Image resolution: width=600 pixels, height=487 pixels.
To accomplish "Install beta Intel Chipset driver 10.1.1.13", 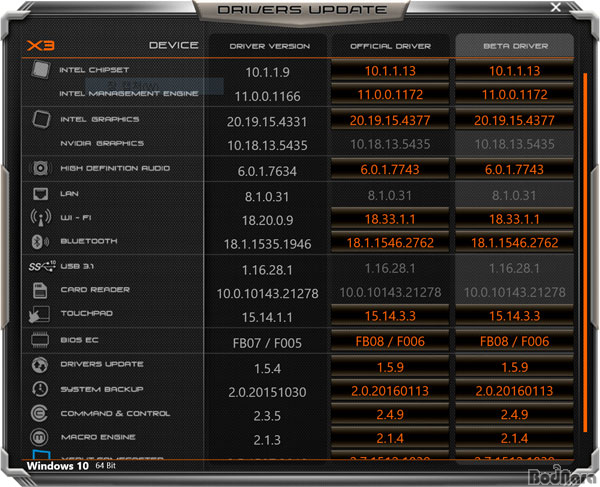I will [x=514, y=70].
